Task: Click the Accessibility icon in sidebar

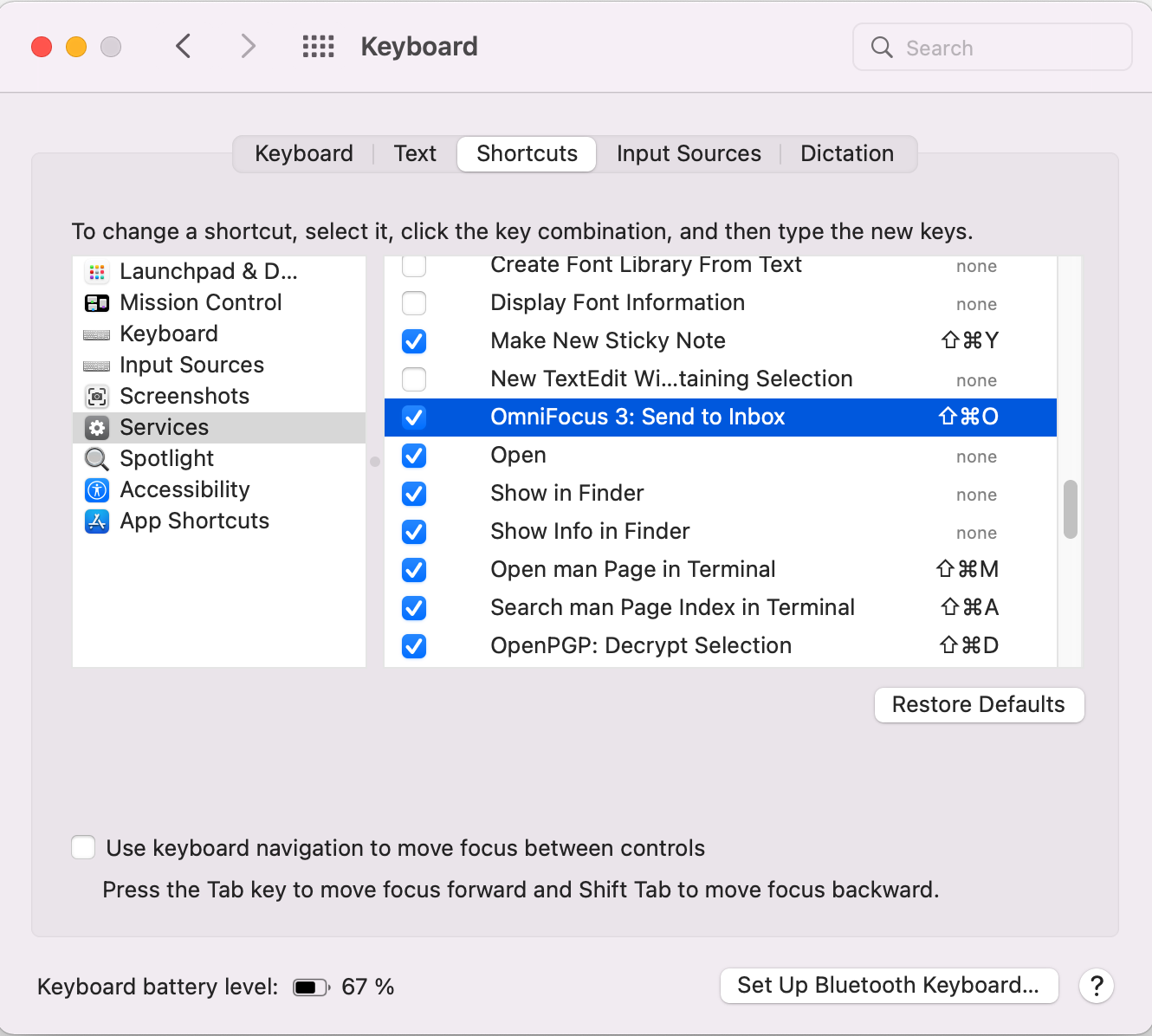Action: click(97, 490)
